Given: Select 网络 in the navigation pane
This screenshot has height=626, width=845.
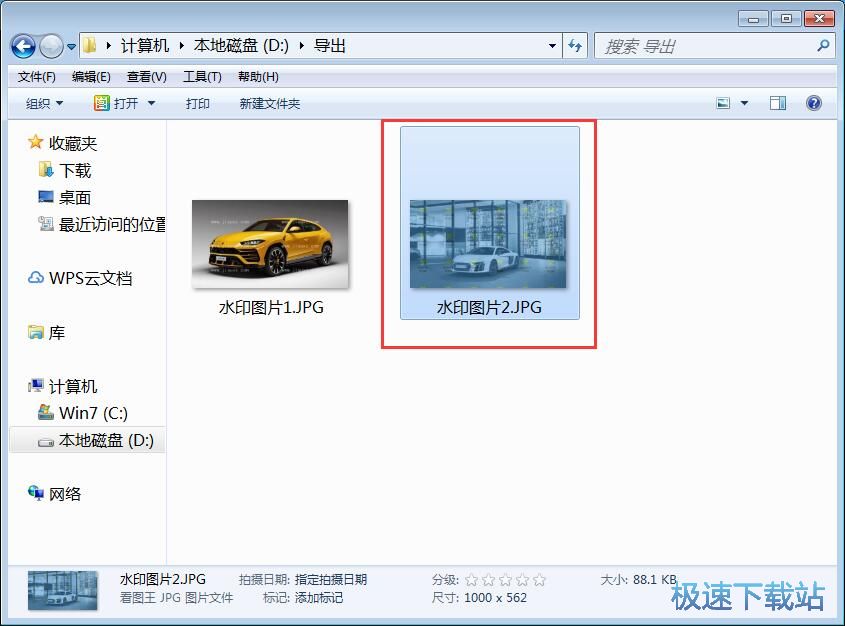Looking at the screenshot, I should [65, 494].
